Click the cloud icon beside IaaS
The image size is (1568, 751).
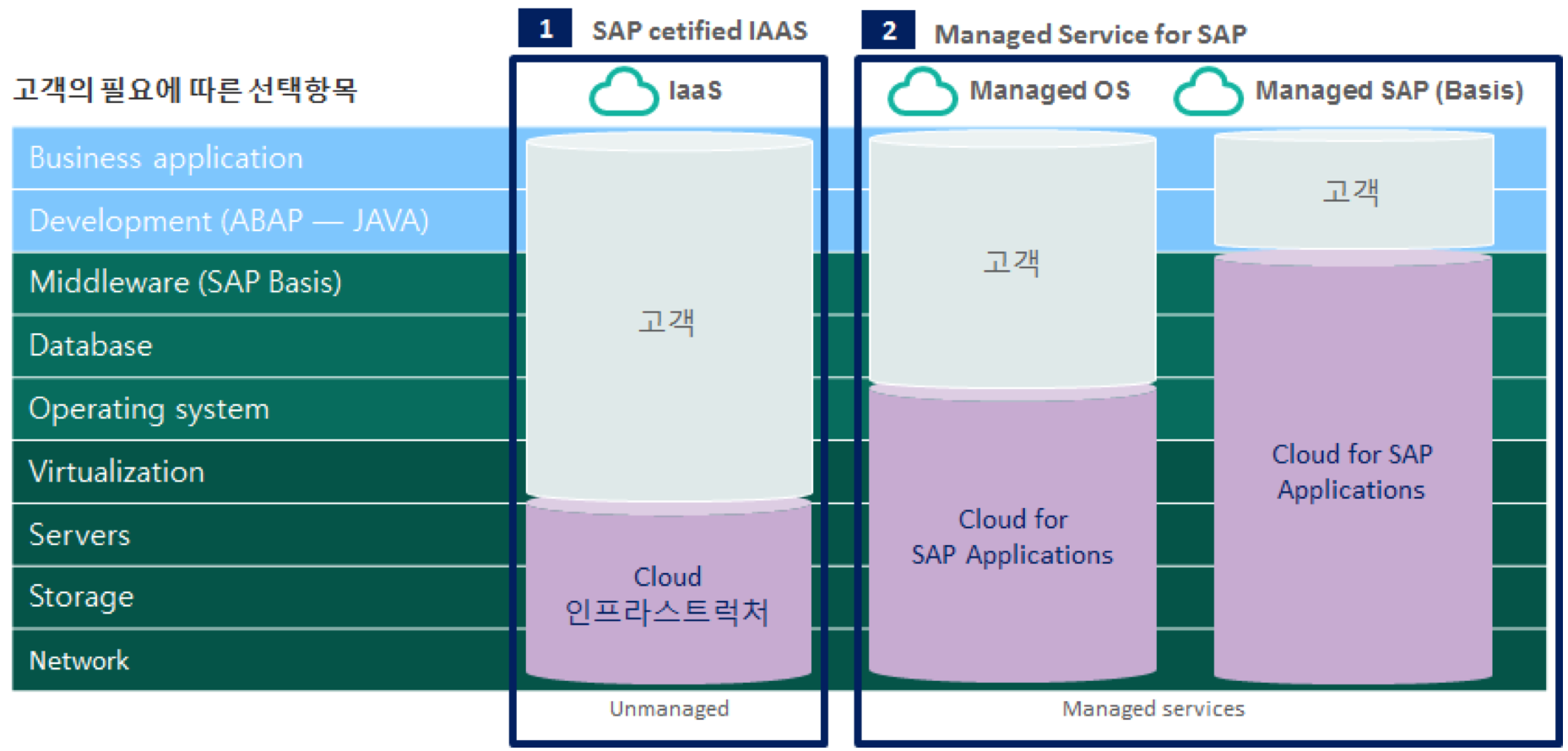pos(624,91)
